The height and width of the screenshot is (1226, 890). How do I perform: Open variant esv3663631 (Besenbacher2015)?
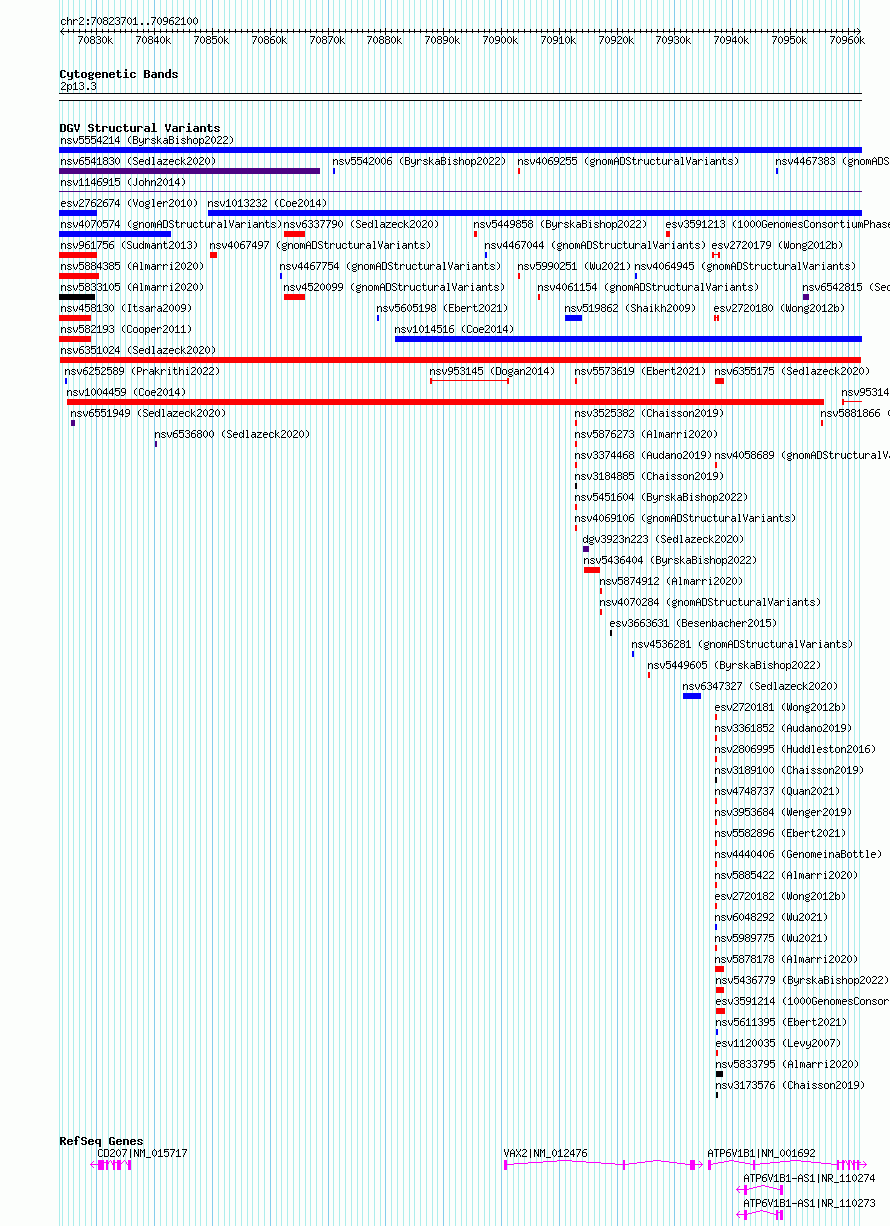coord(693,624)
